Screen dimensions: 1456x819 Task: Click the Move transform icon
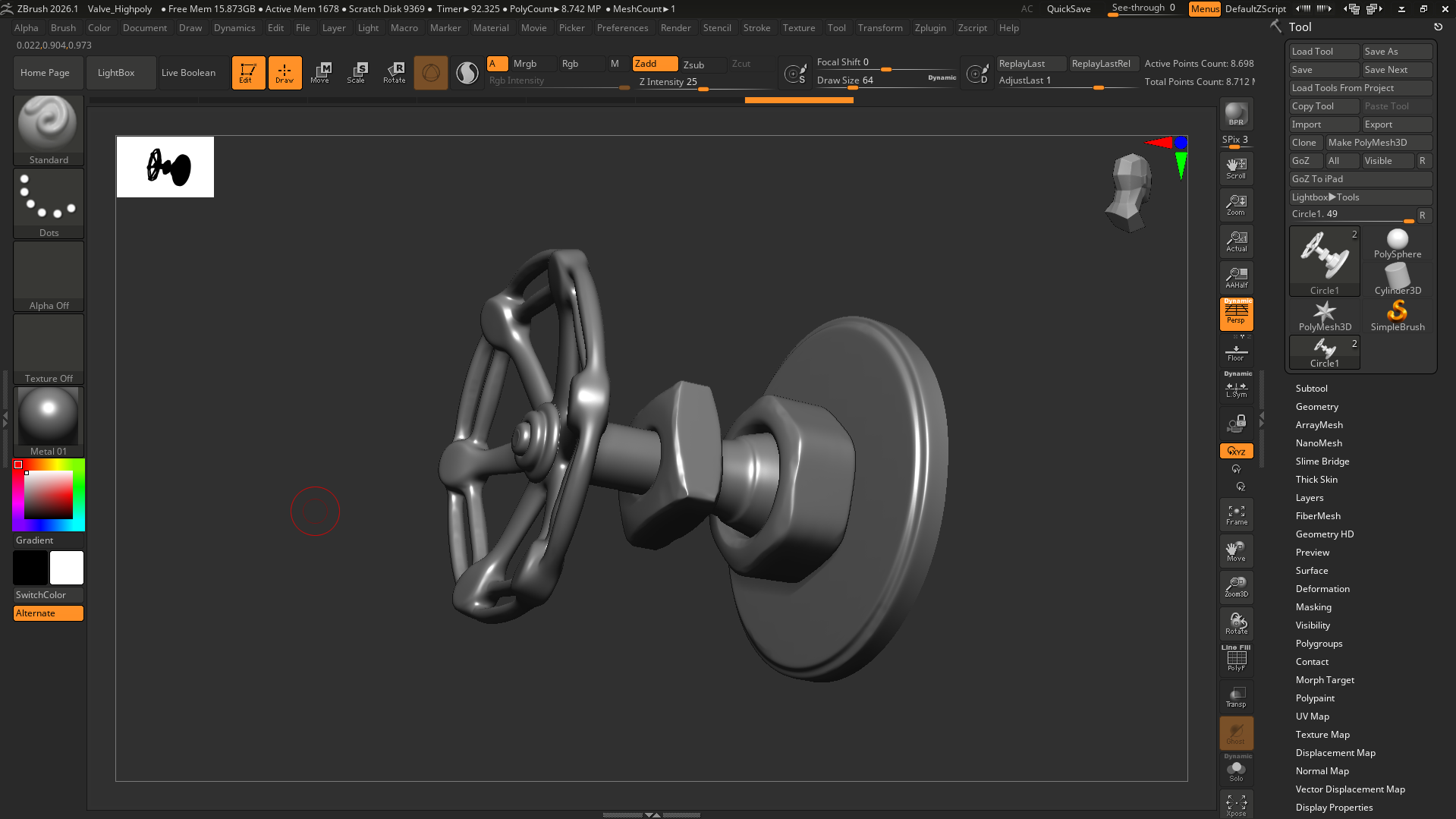click(x=320, y=73)
